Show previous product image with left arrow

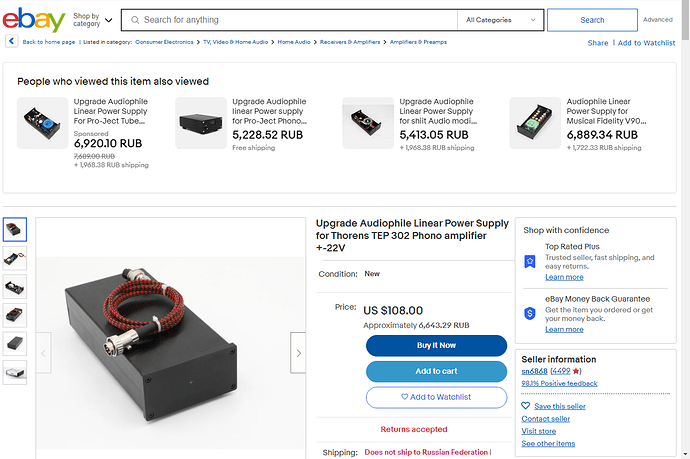pos(43,353)
